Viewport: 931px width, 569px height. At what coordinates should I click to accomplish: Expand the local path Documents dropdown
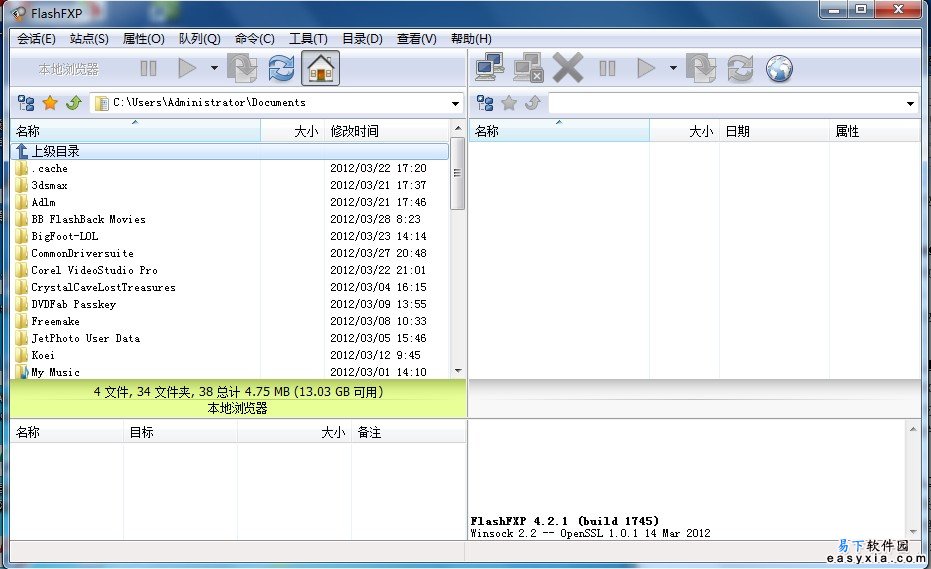[x=455, y=103]
